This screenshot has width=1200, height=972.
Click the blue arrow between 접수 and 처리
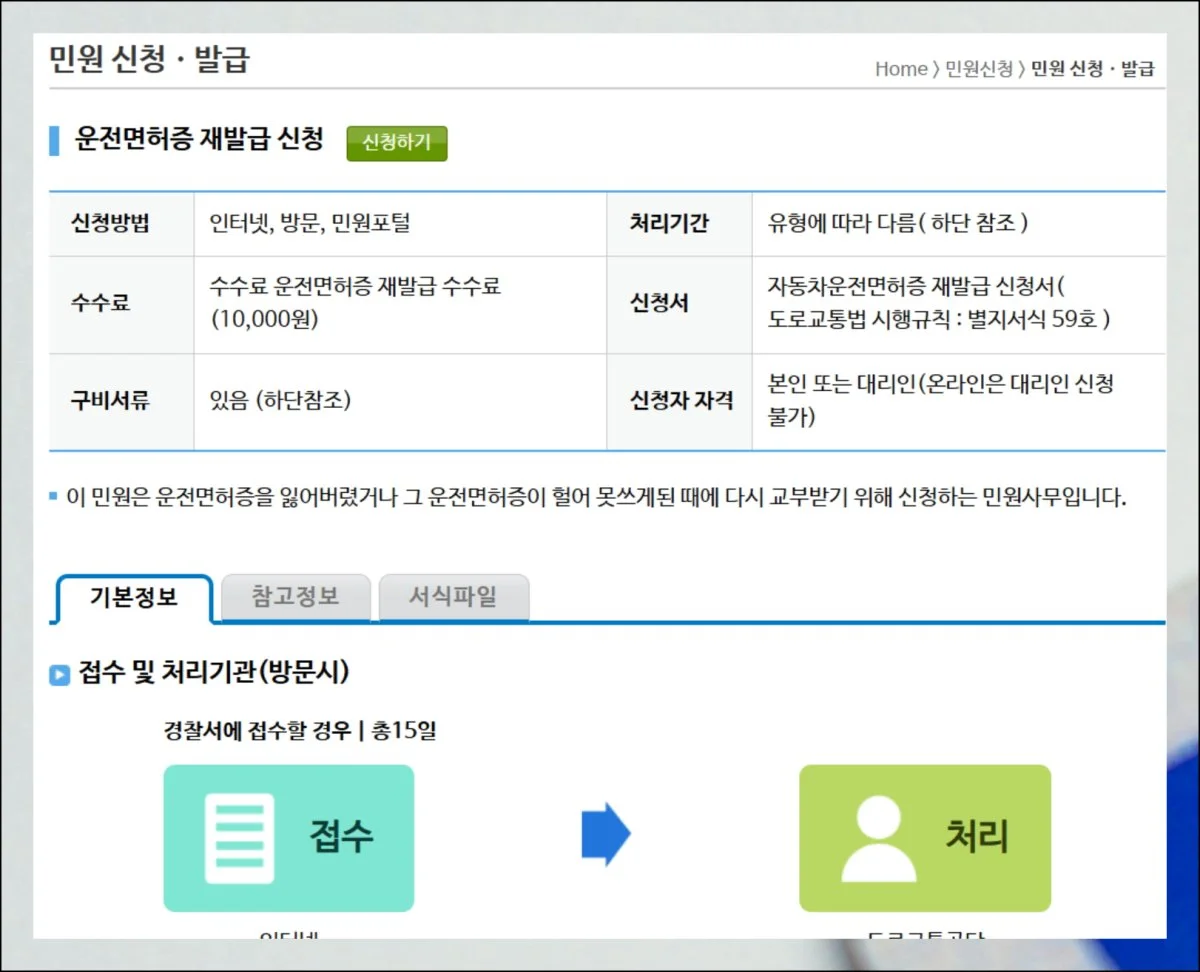pyautogui.click(x=606, y=834)
